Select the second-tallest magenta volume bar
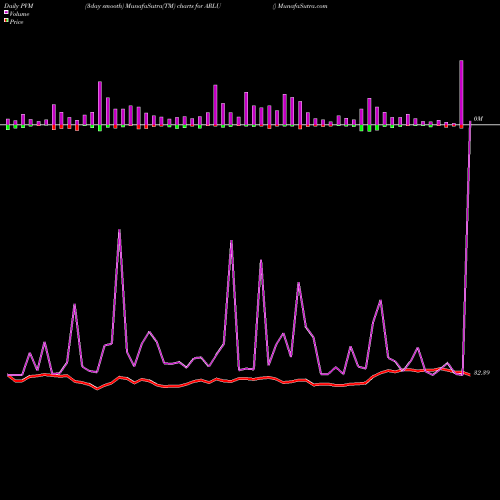 tap(100, 103)
